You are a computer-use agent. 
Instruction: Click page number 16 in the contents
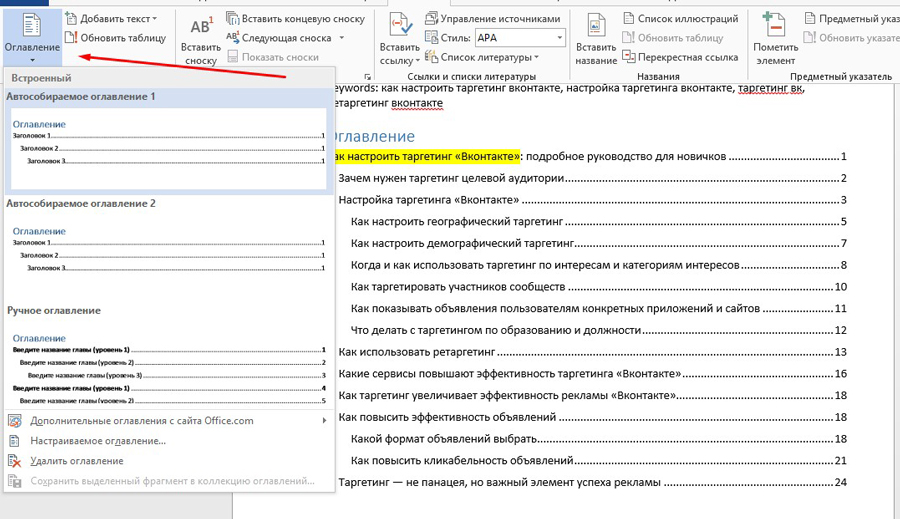coord(840,374)
